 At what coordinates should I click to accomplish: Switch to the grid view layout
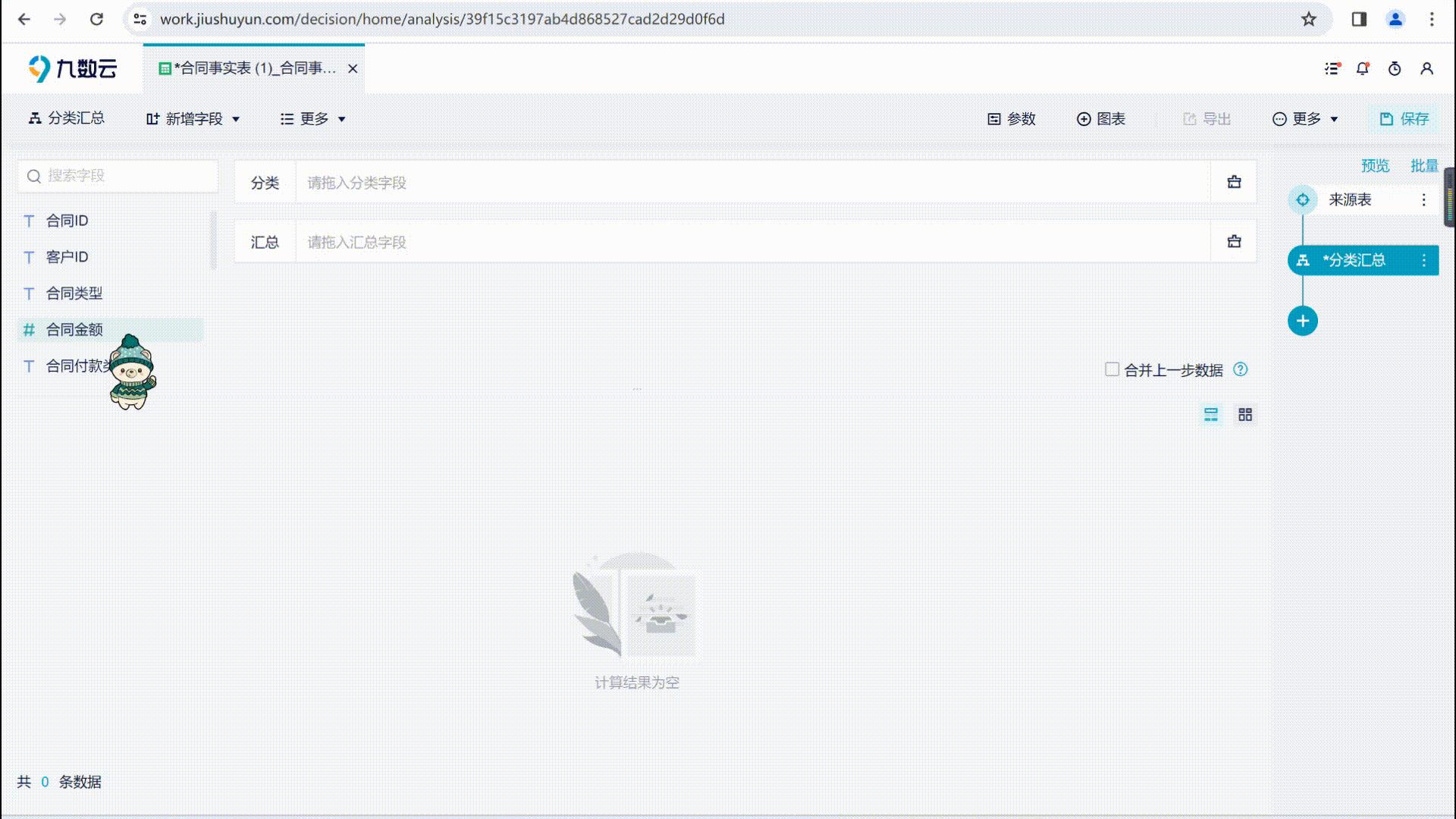[1245, 415]
